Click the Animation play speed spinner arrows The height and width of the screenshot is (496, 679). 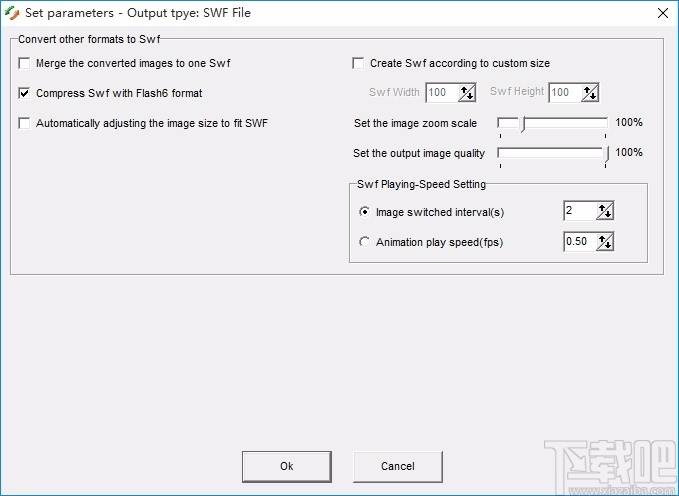coord(605,241)
